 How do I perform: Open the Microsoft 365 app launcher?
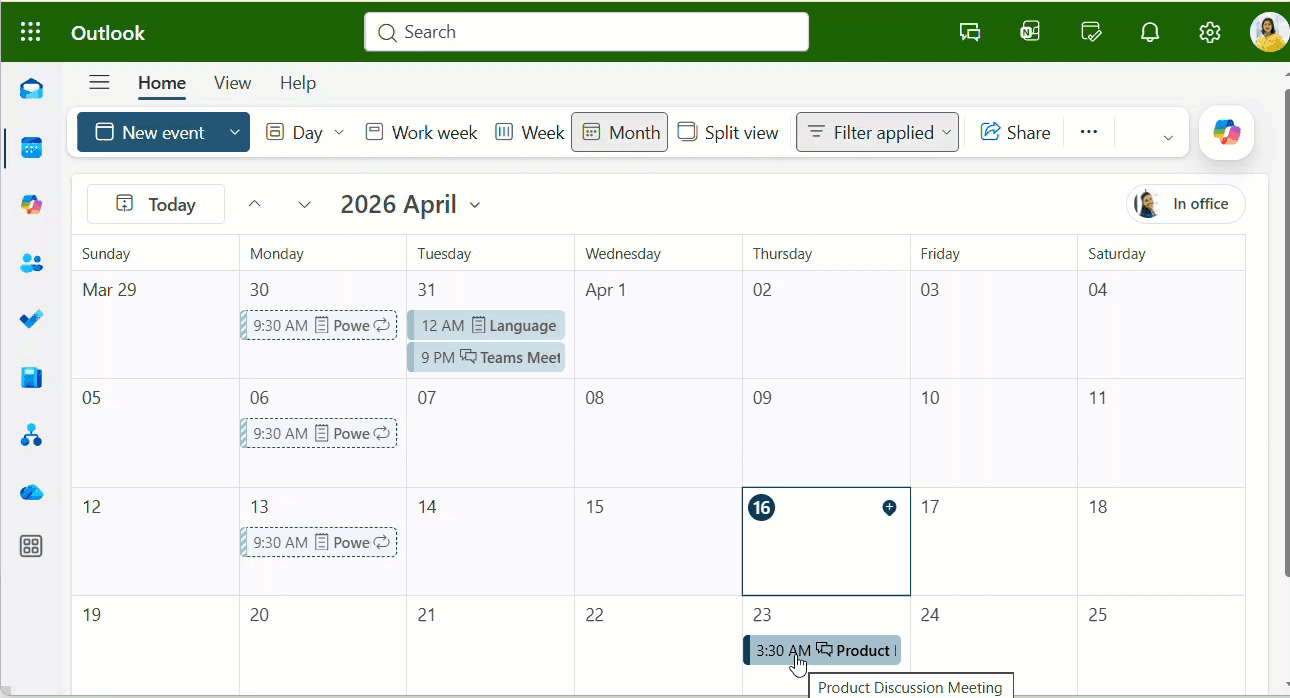(x=30, y=31)
